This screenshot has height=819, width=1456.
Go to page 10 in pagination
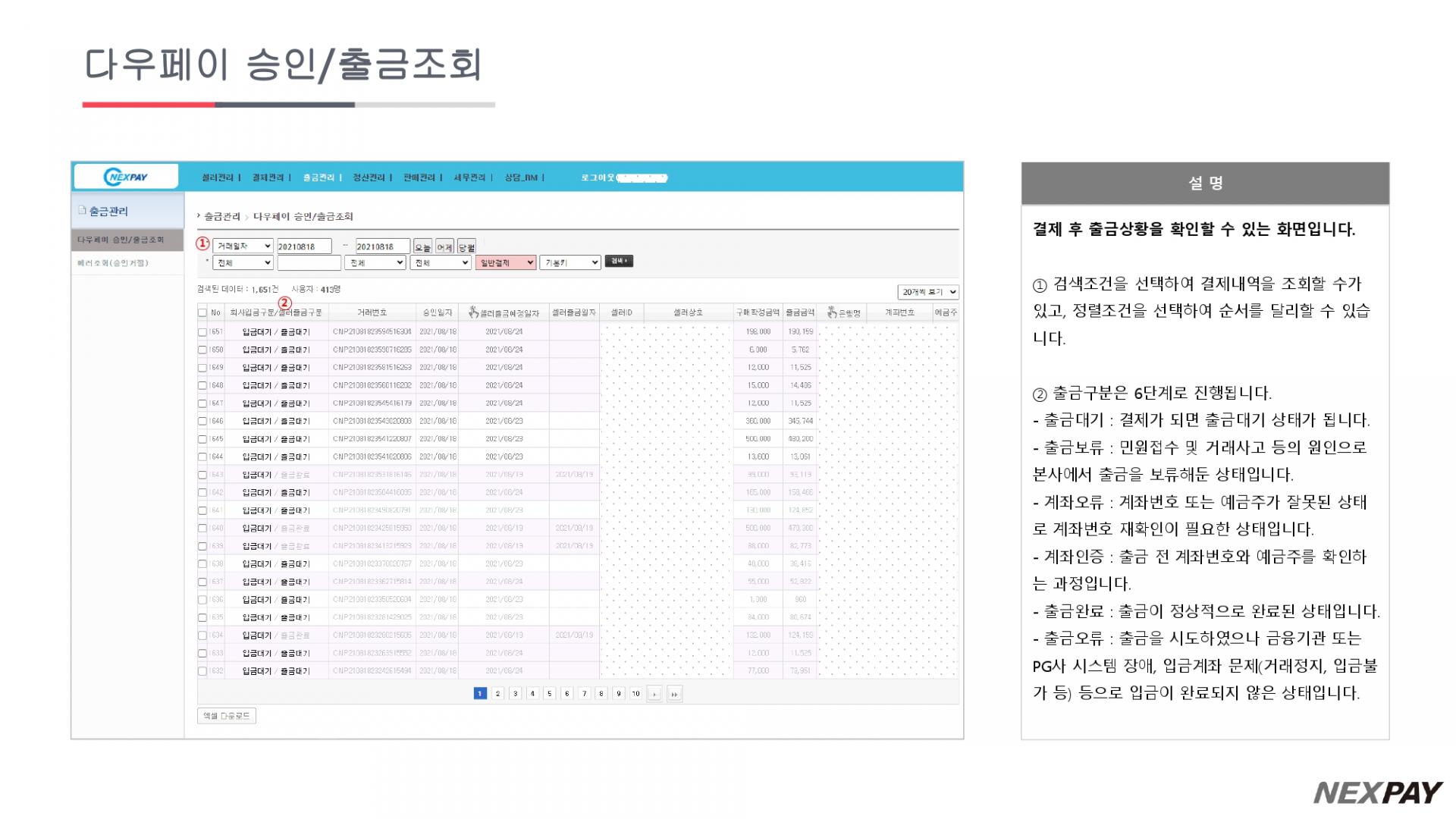(x=635, y=693)
